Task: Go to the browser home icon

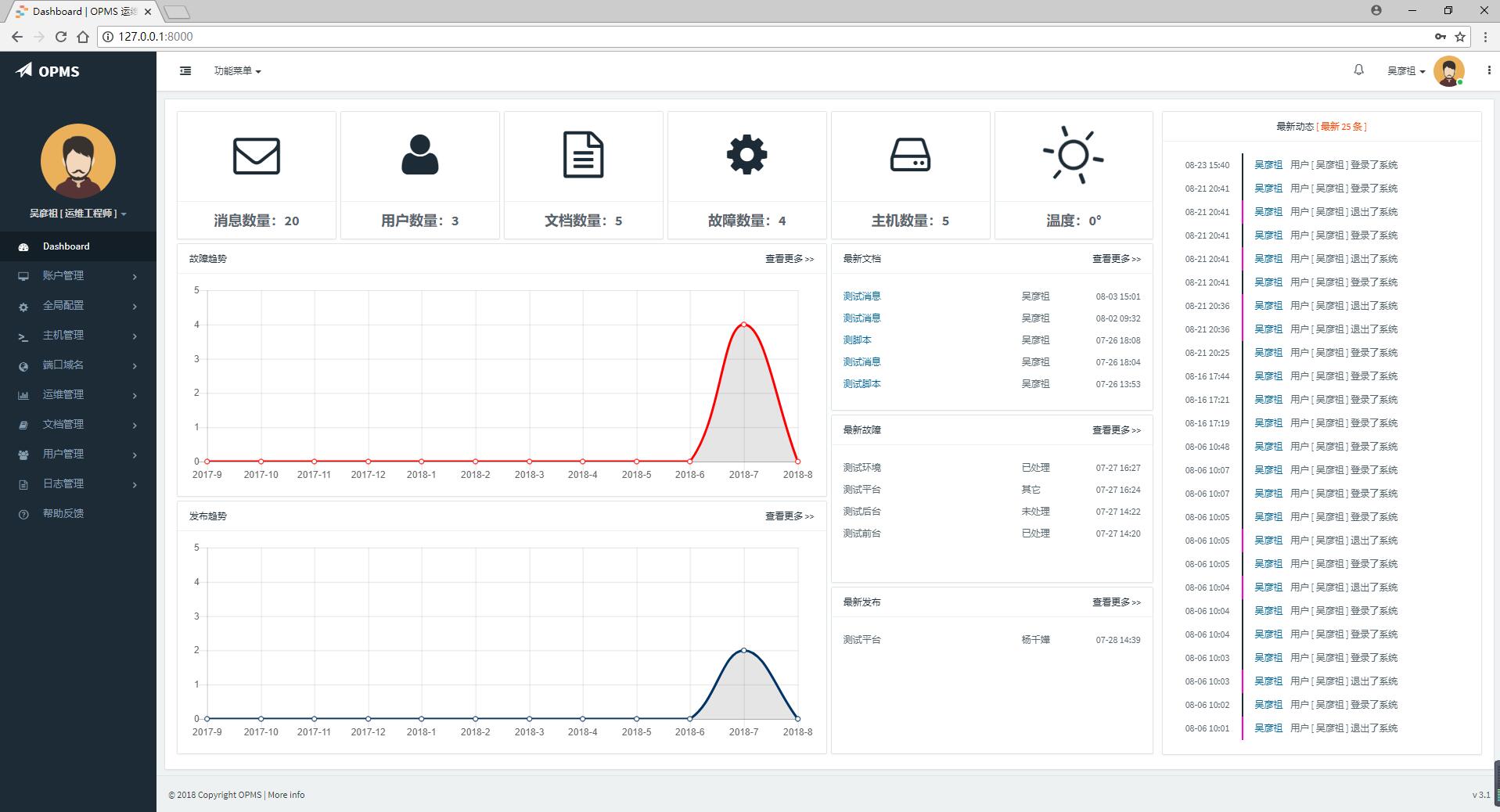Action: pyautogui.click(x=83, y=37)
